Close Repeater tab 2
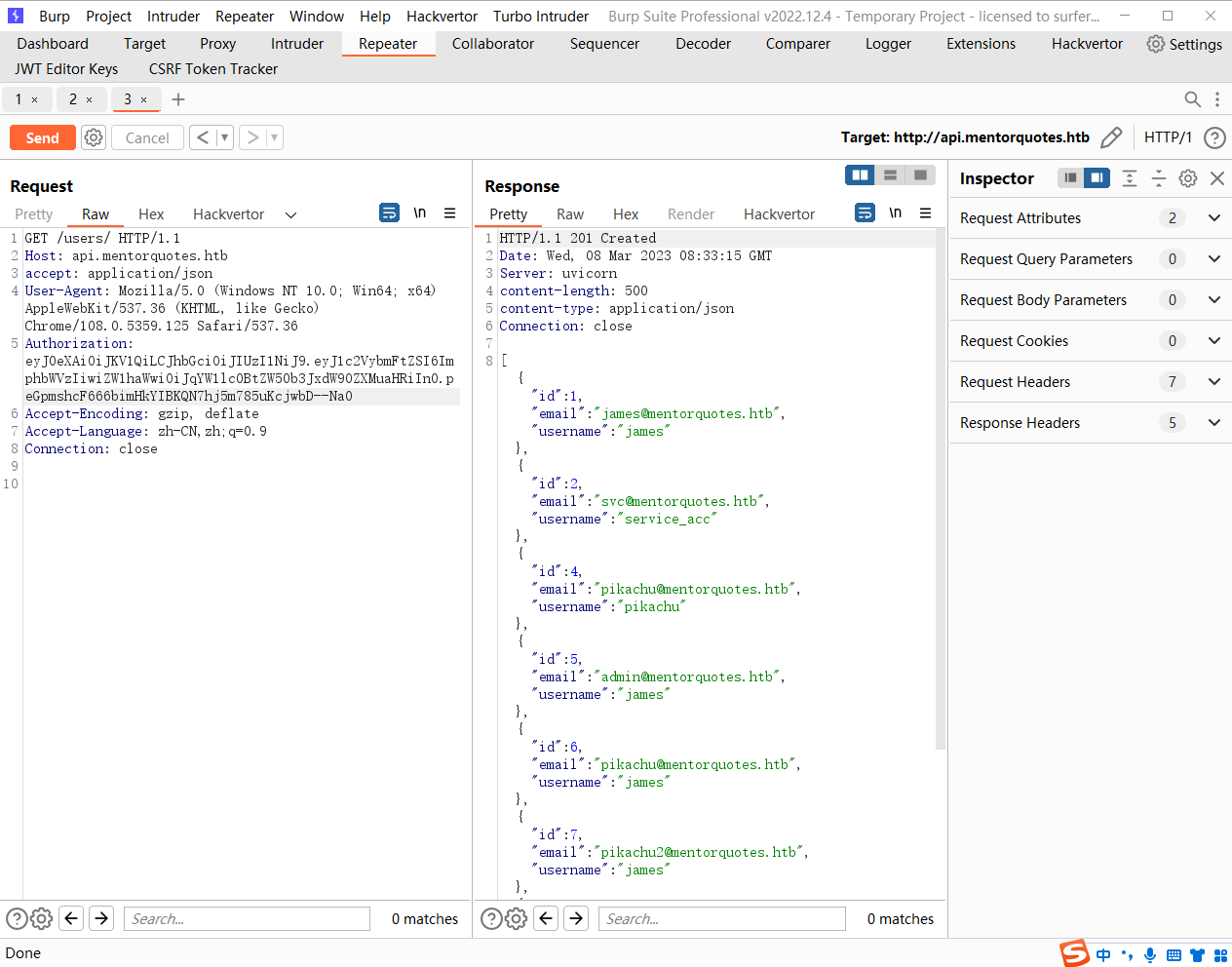Screen dimensions: 1232x967 coord(90,99)
